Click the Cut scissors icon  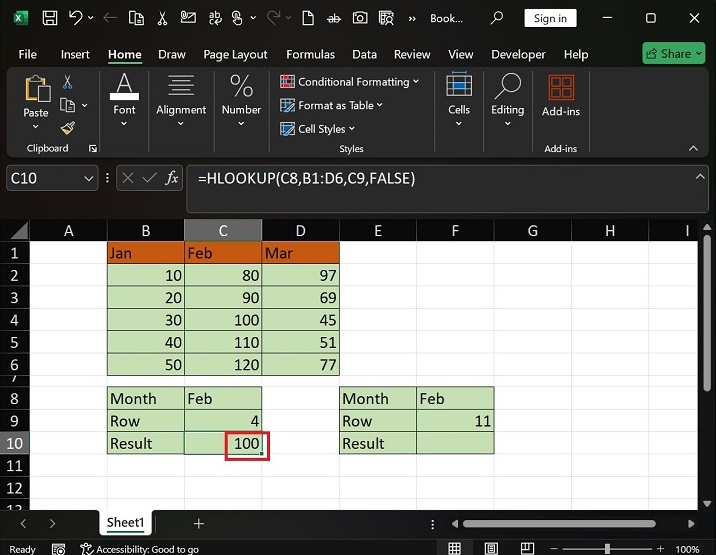click(x=68, y=83)
